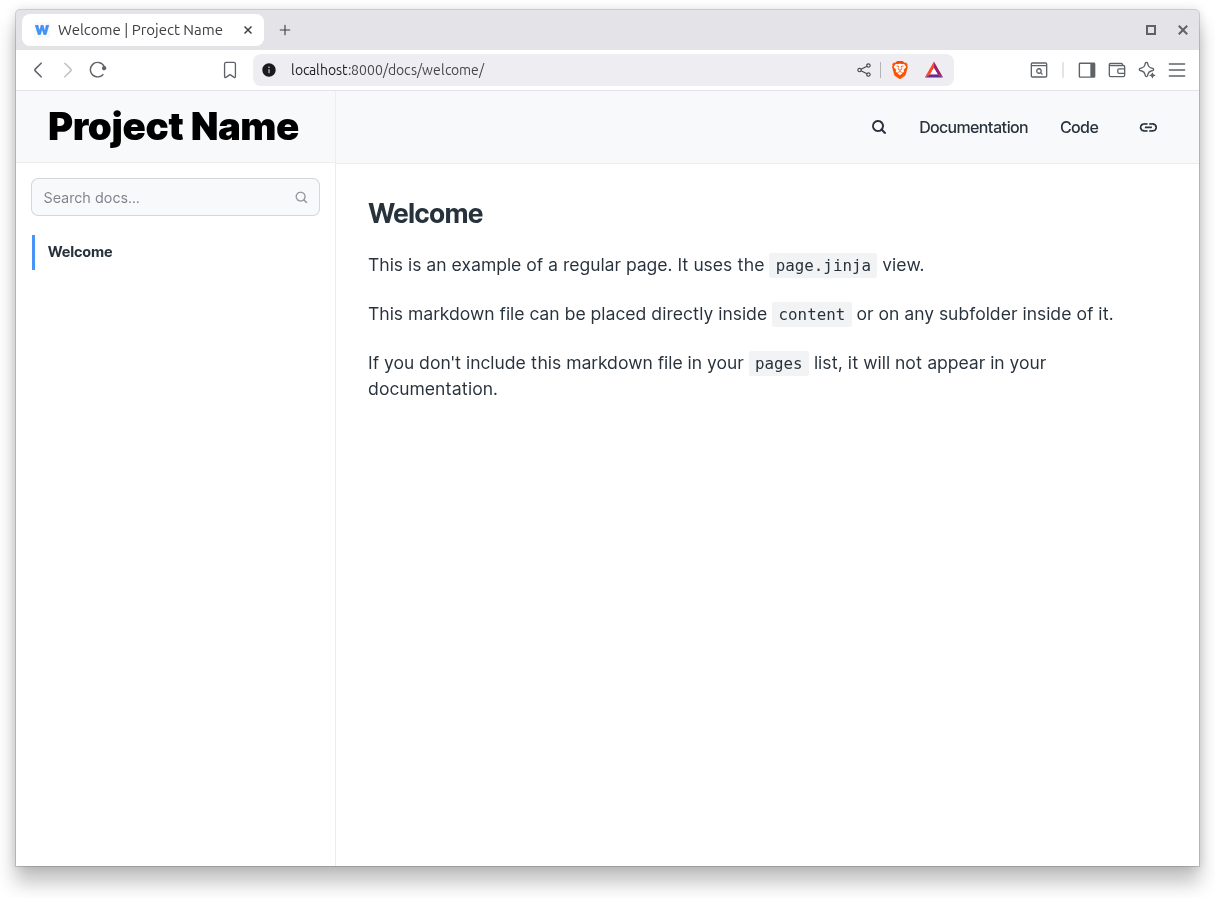The image size is (1215, 898).
Task: Switch to the Welcome | Project Name tab
Action: pos(140,30)
